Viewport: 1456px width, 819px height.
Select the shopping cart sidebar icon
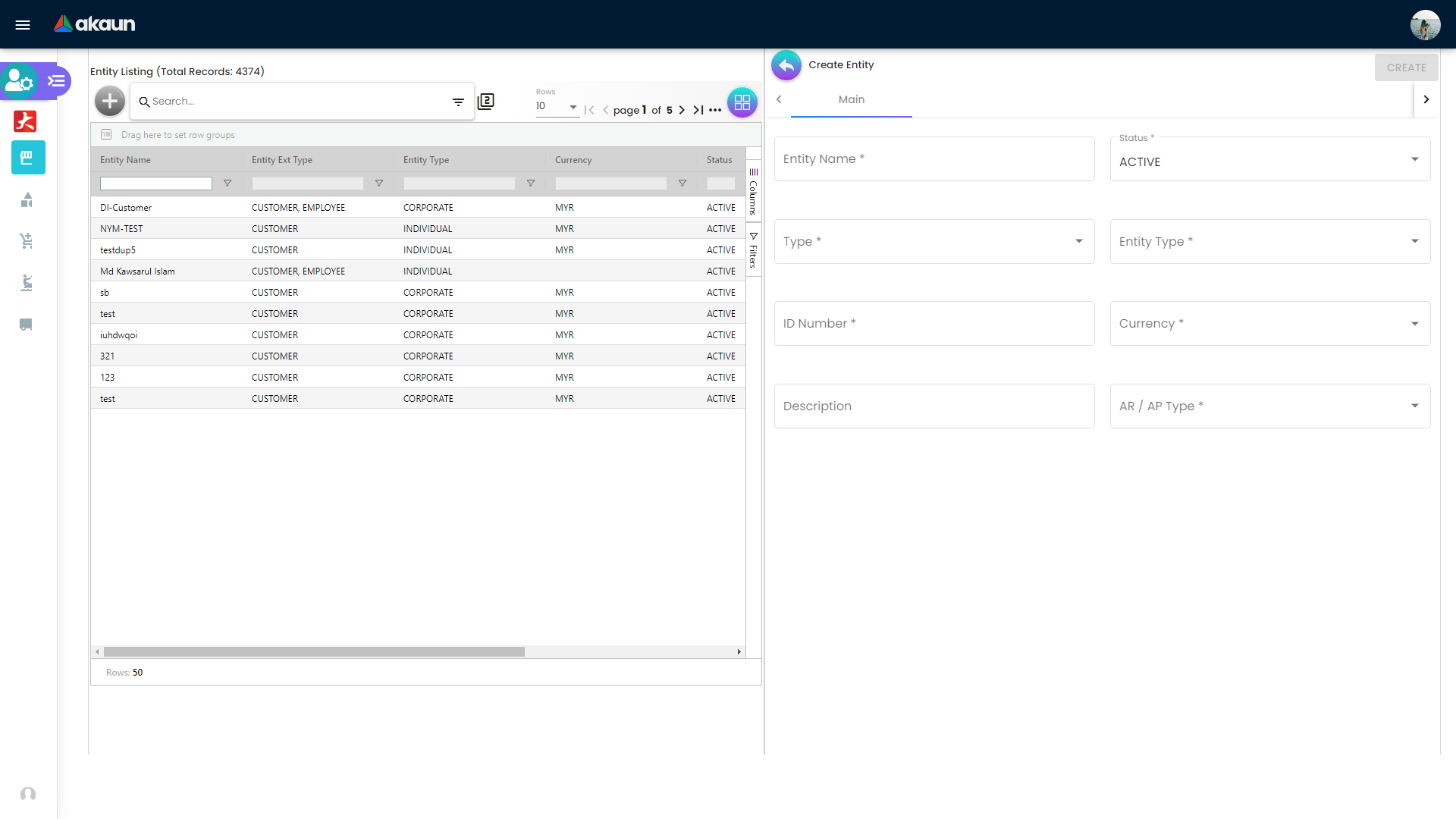click(27, 241)
